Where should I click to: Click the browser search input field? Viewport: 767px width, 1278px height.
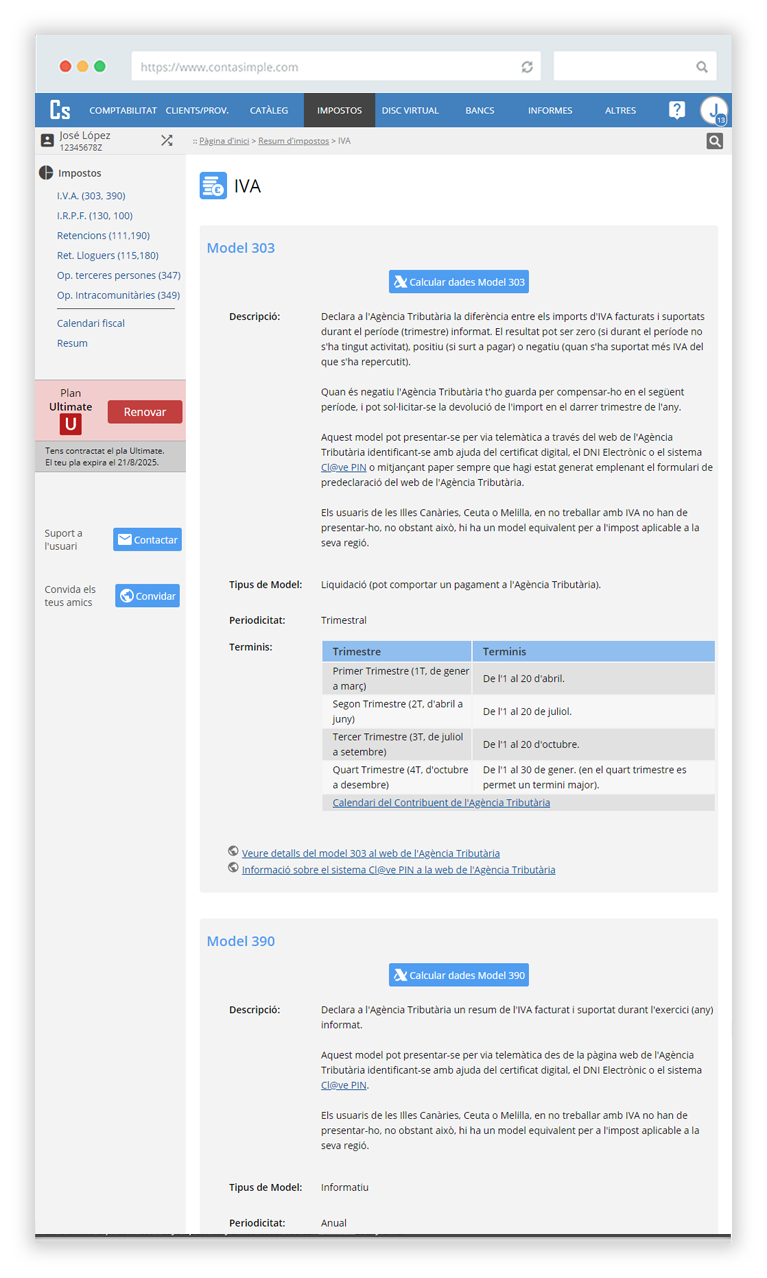pyautogui.click(x=635, y=67)
